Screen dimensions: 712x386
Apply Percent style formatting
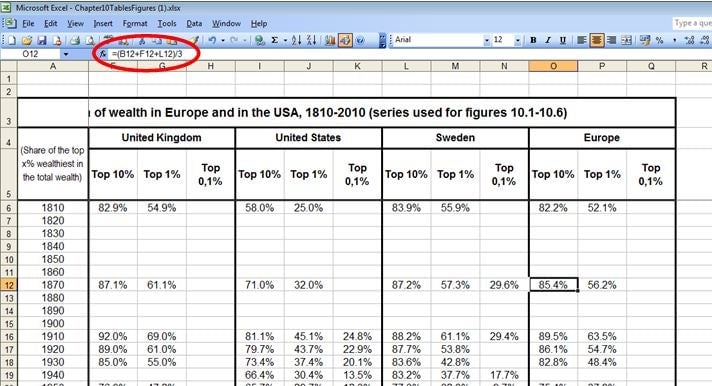[x=659, y=40]
